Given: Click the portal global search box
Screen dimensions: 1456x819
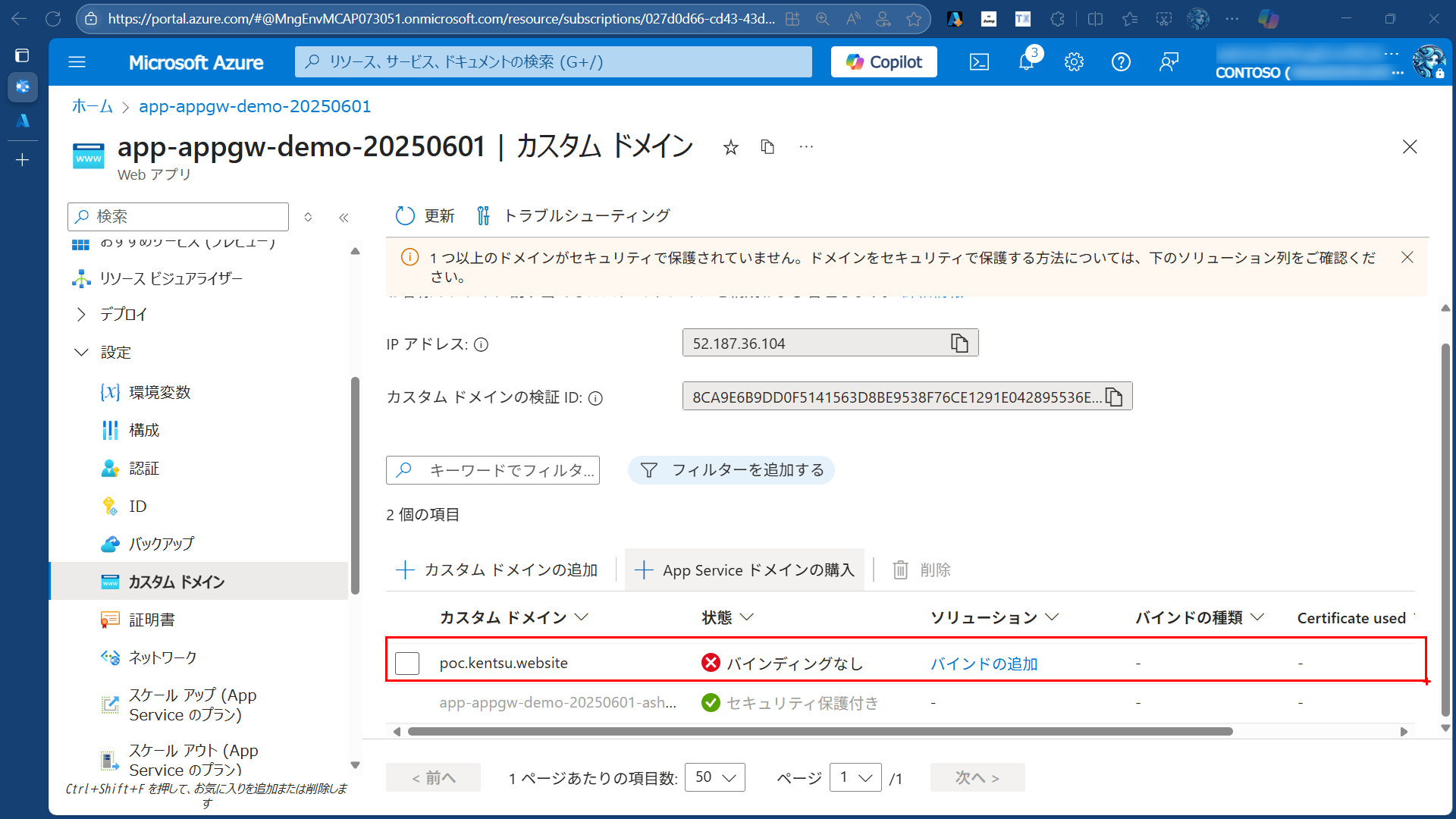Looking at the screenshot, I should [554, 62].
